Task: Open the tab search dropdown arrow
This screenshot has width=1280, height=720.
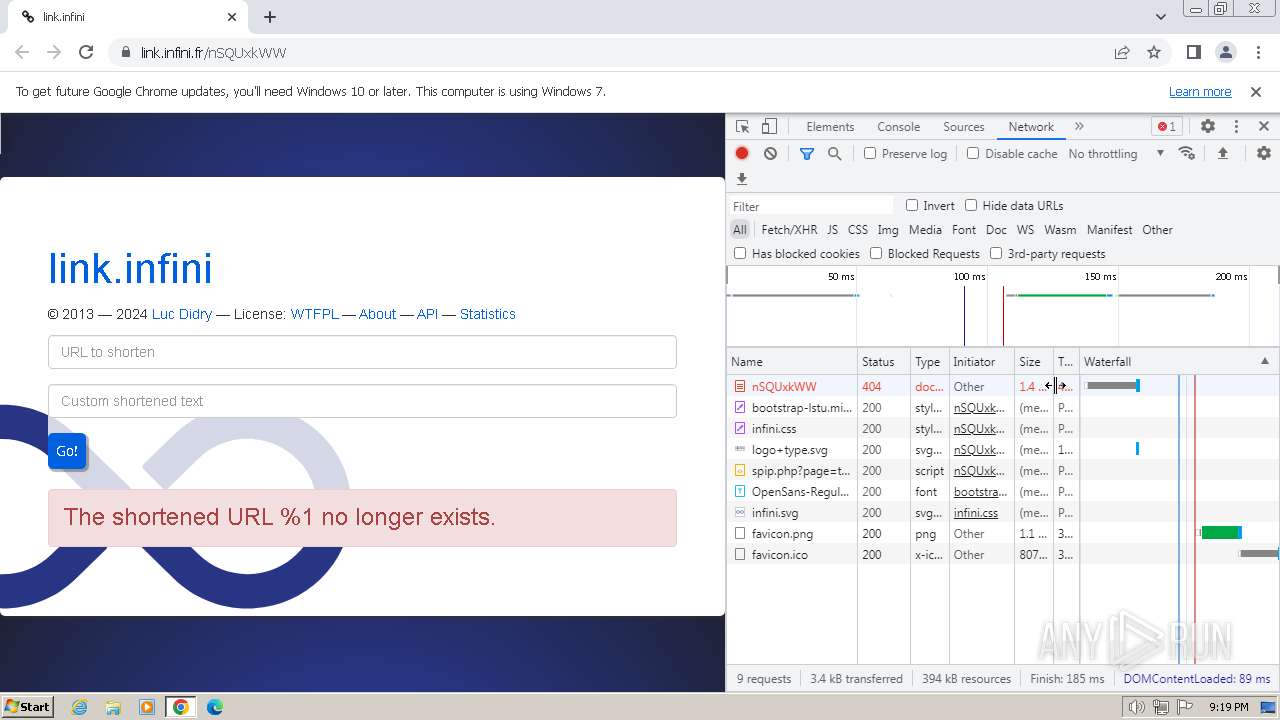Action: [x=1160, y=17]
